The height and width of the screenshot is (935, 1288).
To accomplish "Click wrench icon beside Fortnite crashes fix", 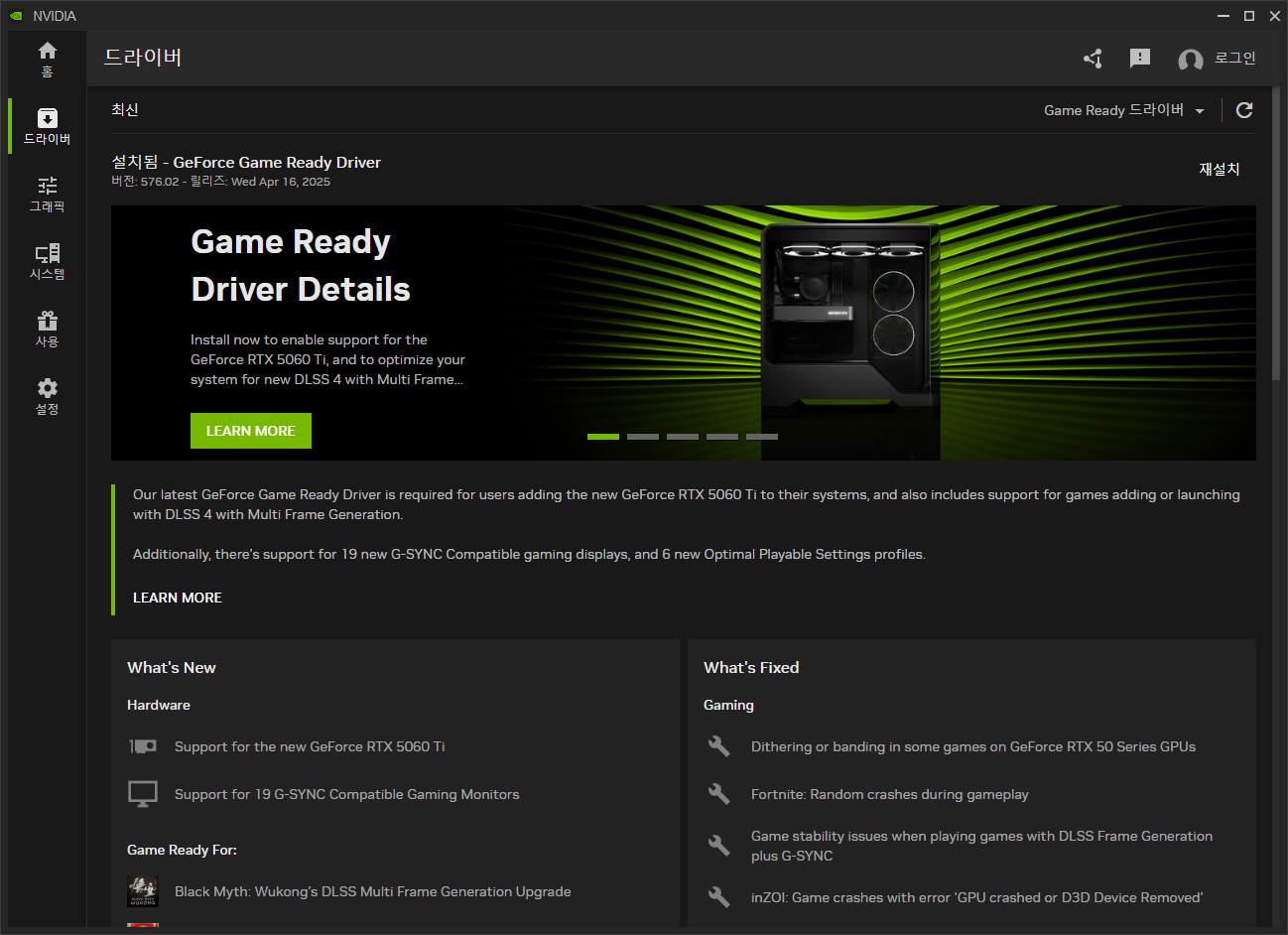I will pos(719,794).
